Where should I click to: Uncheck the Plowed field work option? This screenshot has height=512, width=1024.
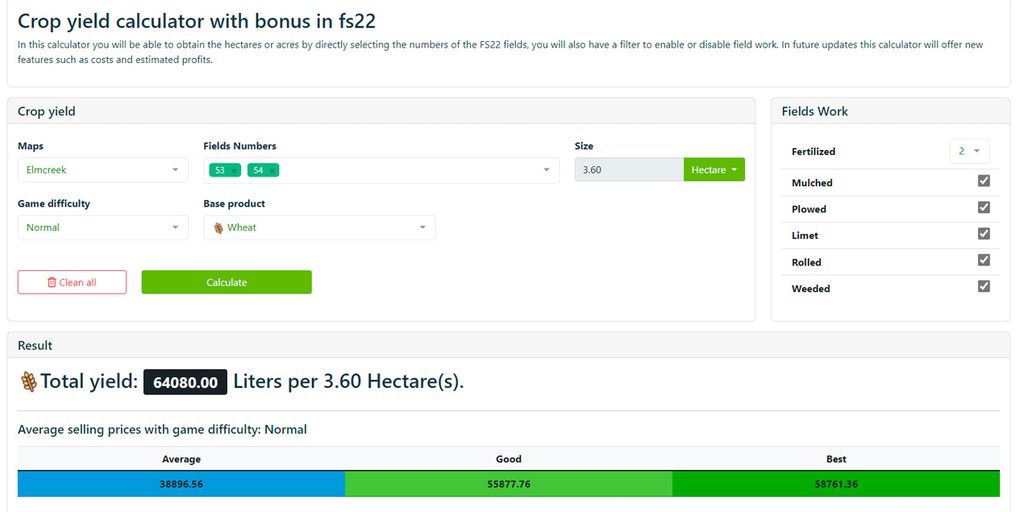click(x=984, y=208)
